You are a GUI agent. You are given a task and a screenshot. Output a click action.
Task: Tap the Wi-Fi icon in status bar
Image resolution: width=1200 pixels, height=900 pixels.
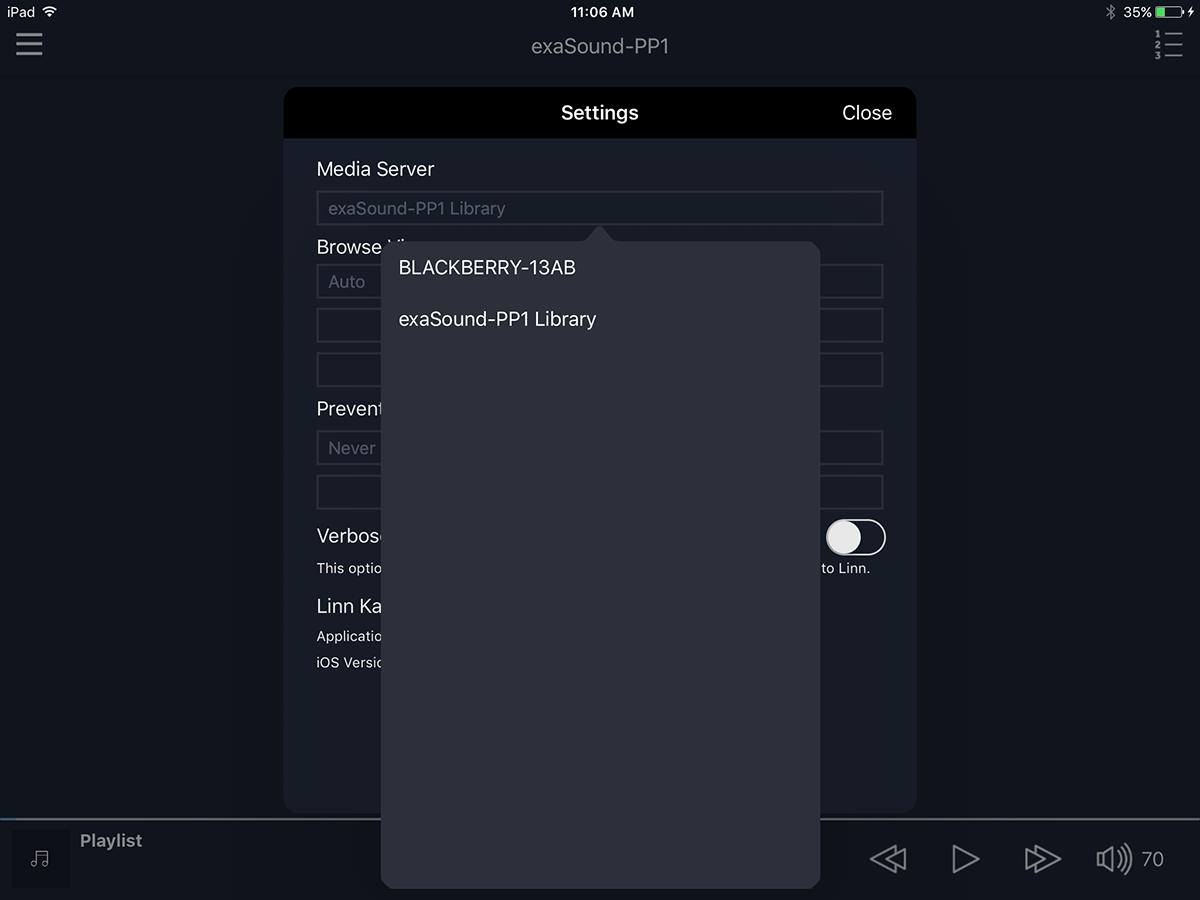[x=50, y=12]
